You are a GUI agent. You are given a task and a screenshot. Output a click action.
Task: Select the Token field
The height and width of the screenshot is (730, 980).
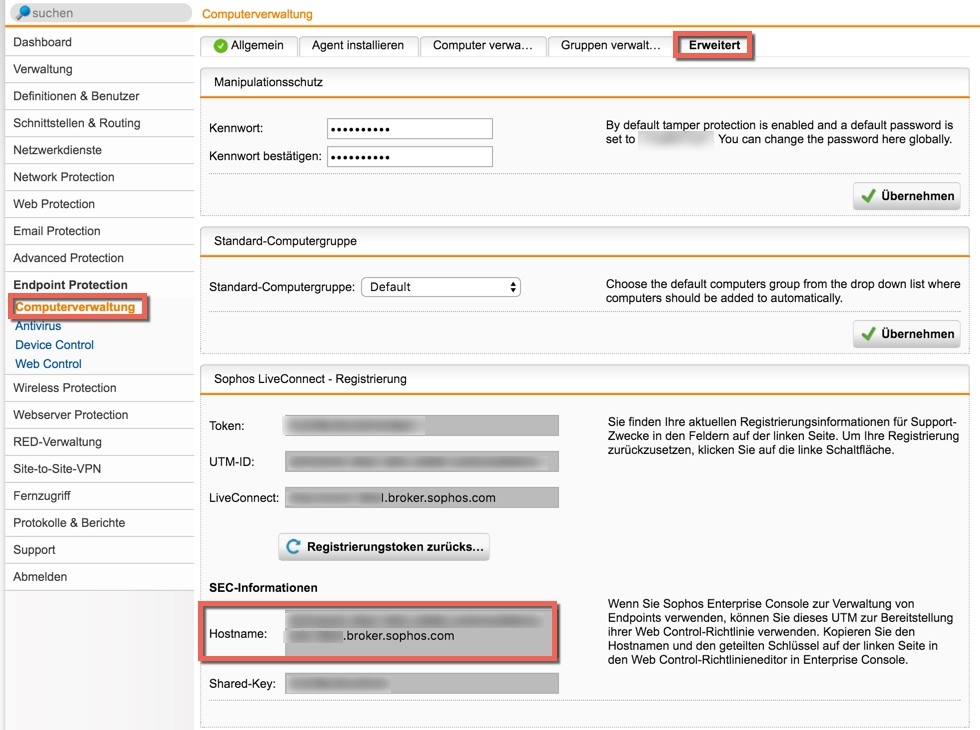(421, 426)
